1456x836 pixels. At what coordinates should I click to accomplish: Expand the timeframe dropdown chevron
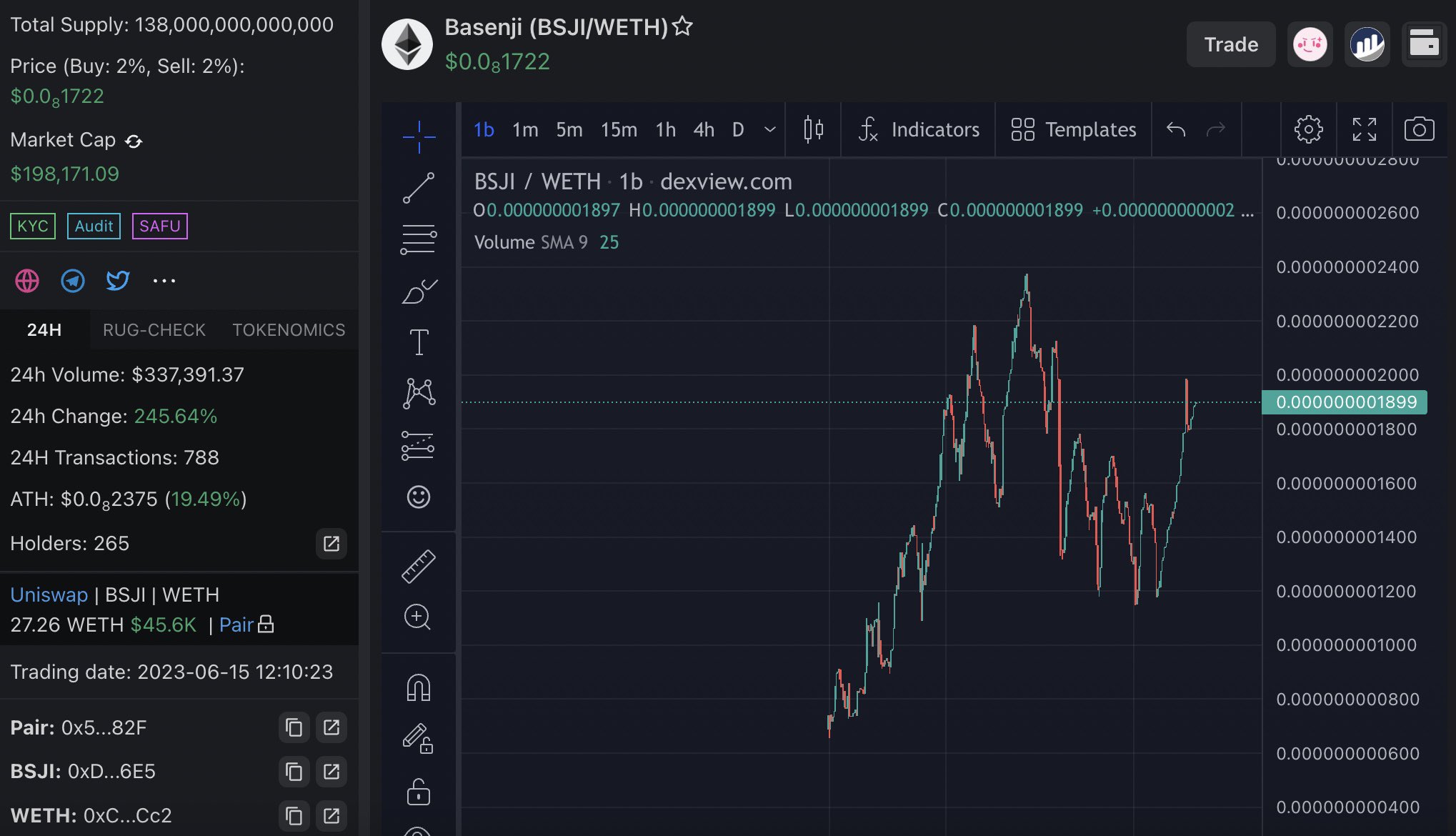click(x=770, y=129)
